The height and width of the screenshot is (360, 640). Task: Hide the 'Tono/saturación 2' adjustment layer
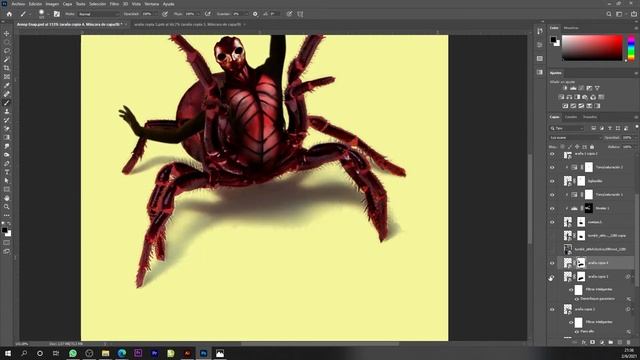click(x=552, y=167)
